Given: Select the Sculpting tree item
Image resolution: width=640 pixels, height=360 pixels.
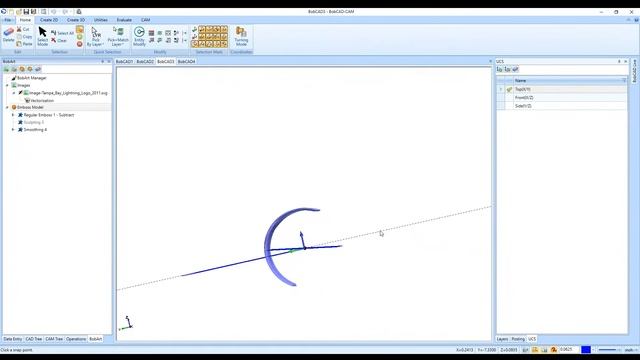Looking at the screenshot, I should 33,122.
